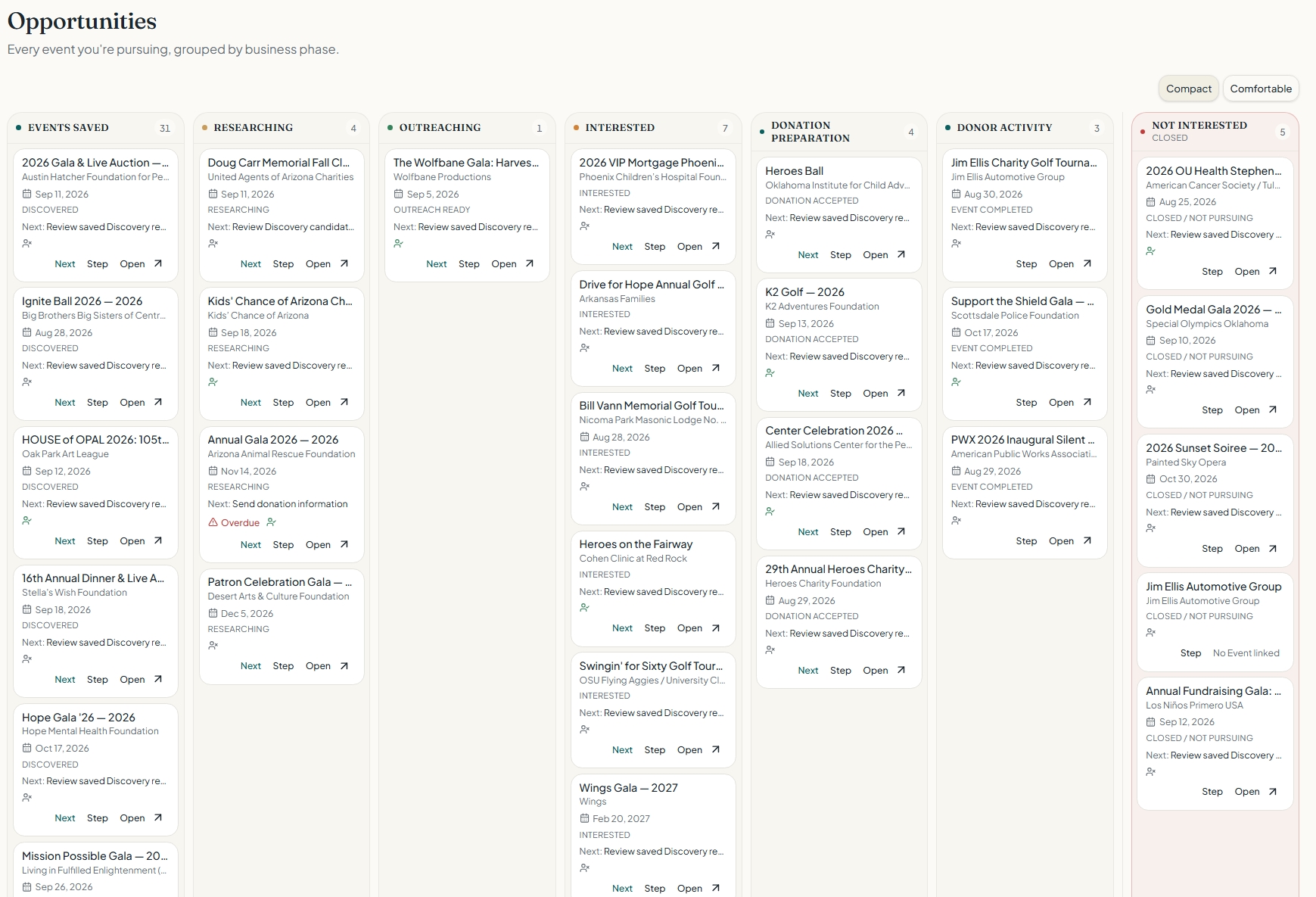
Task: Click Mission Possible Gala card title
Action: [95, 856]
